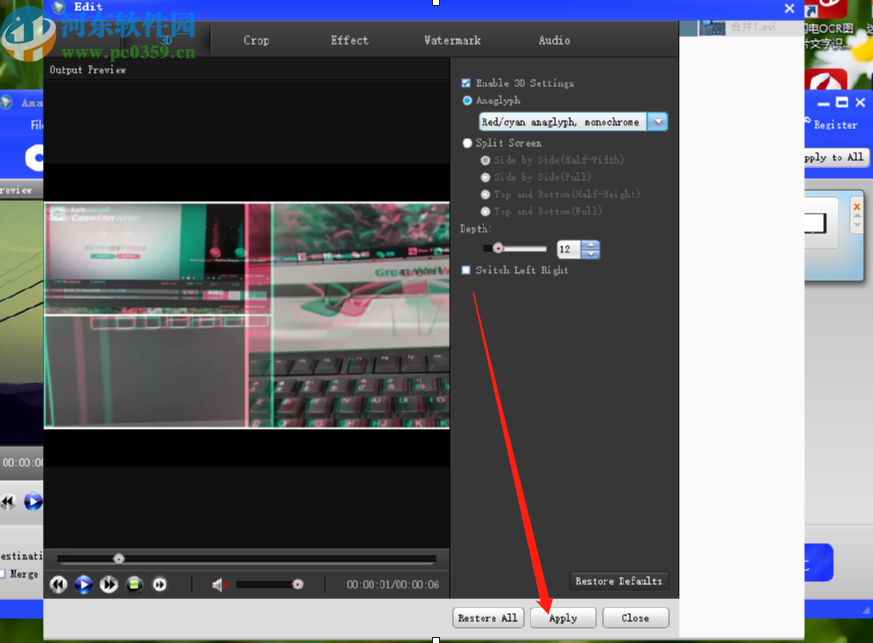
Task: Decrease Depth value with down stepper arrow
Action: (590, 254)
